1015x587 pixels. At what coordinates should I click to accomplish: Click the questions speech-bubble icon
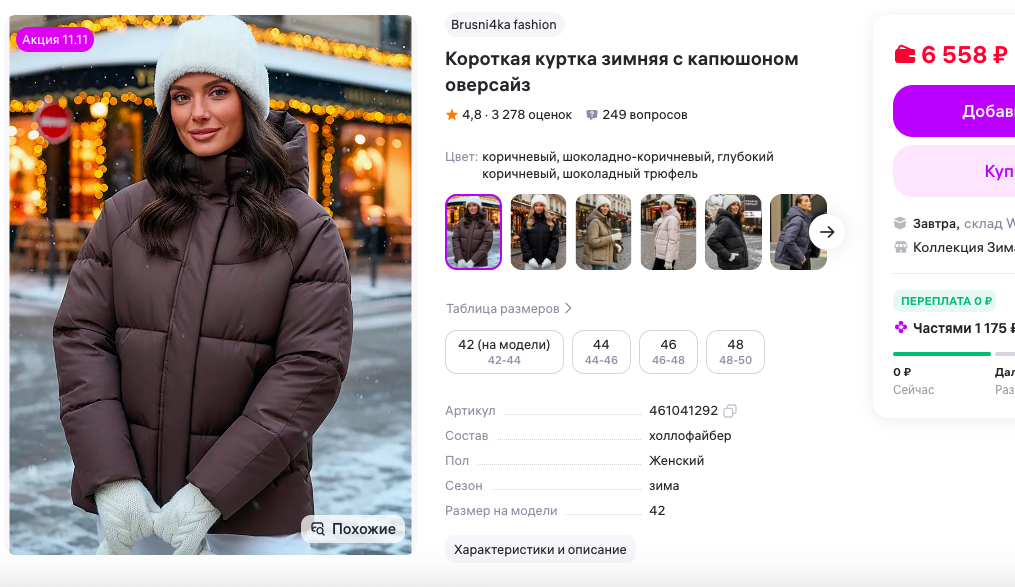pyautogui.click(x=592, y=115)
